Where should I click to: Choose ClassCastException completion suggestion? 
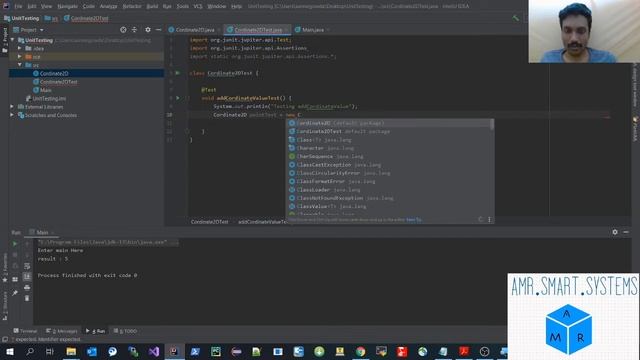pos(389,164)
